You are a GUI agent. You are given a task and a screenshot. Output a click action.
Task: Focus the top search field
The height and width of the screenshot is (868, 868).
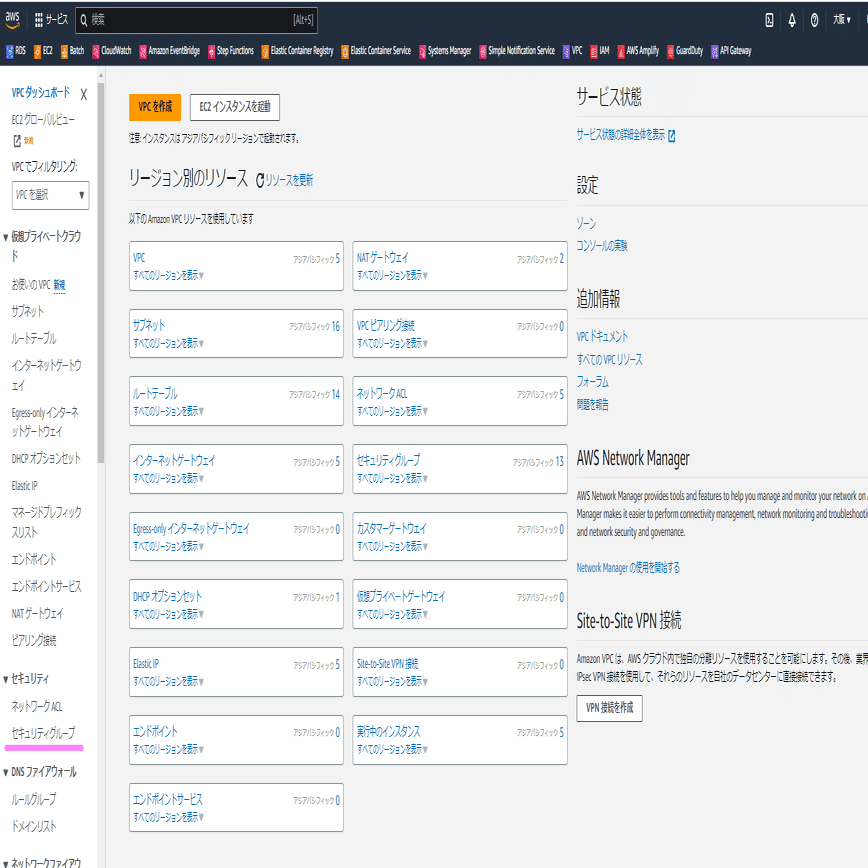(x=197, y=20)
